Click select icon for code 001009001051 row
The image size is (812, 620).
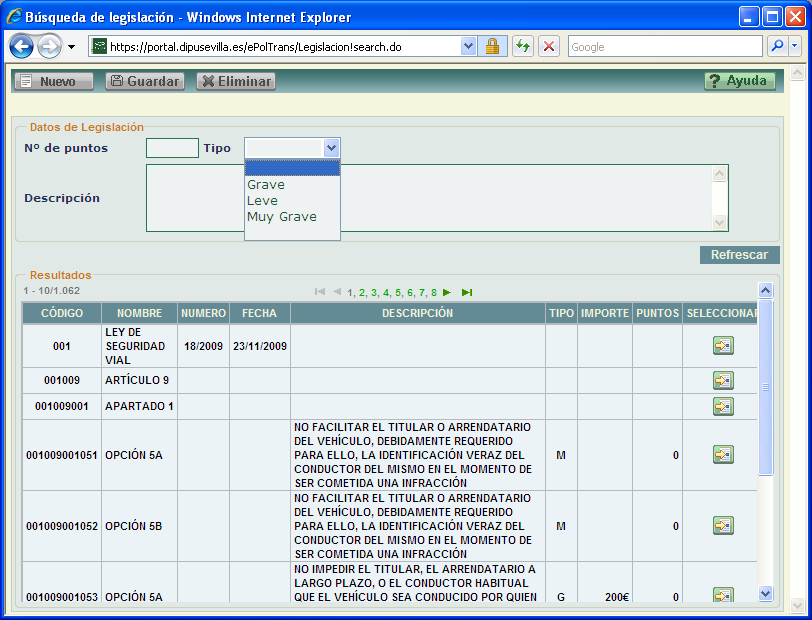(x=722, y=455)
